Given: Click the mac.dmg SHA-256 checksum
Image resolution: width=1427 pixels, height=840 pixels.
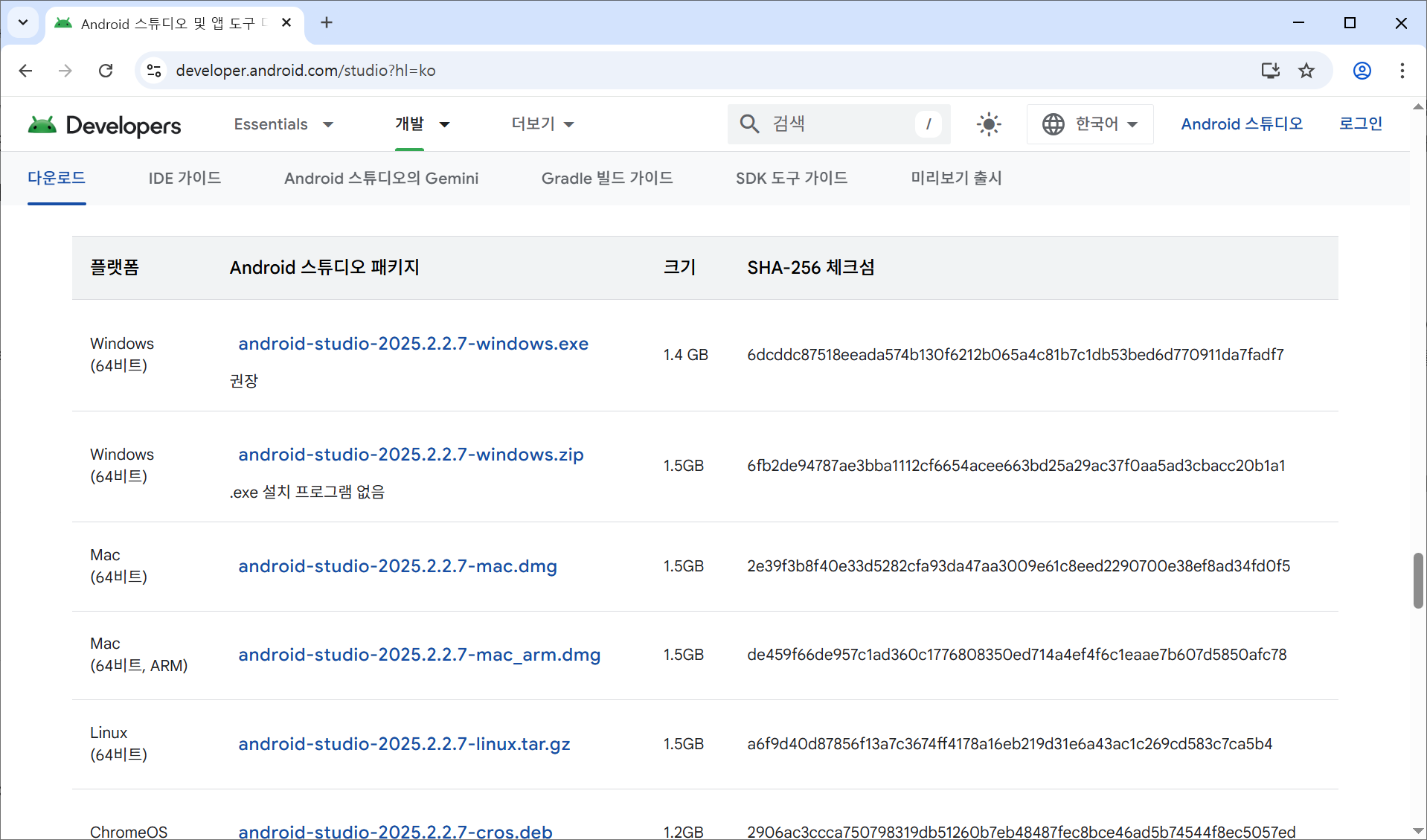Looking at the screenshot, I should tap(1019, 566).
